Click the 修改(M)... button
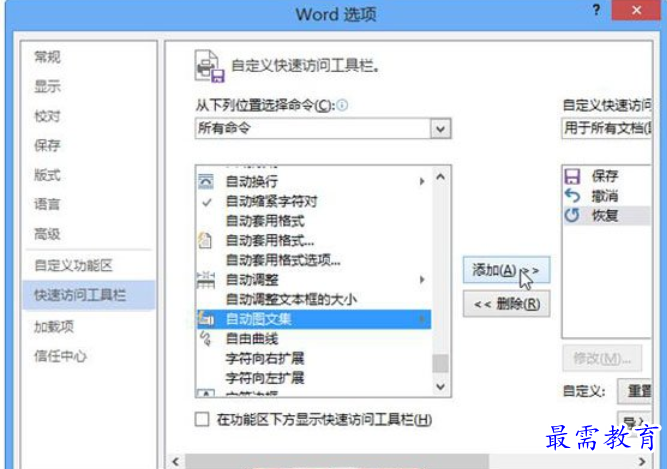 (x=602, y=358)
